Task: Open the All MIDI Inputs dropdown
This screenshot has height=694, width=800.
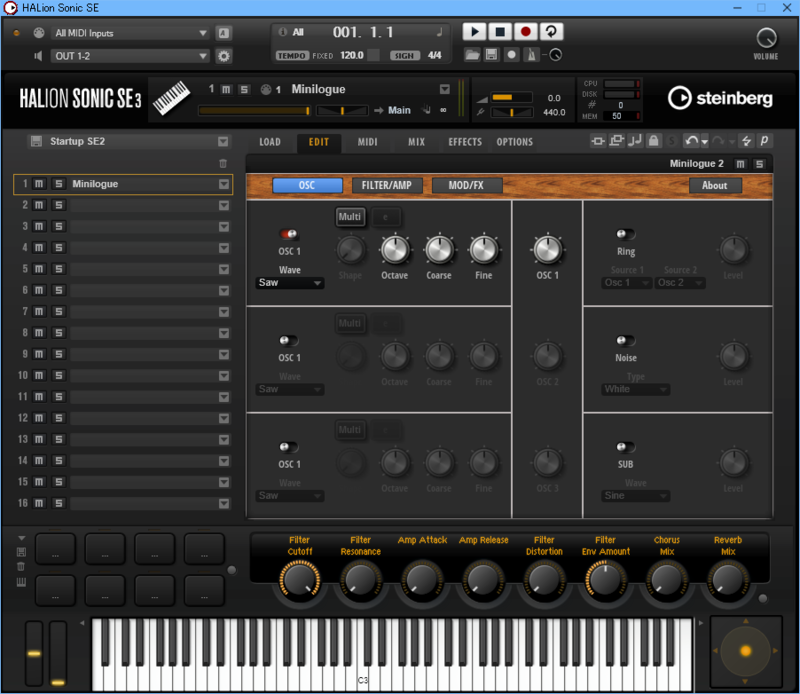Action: point(131,33)
